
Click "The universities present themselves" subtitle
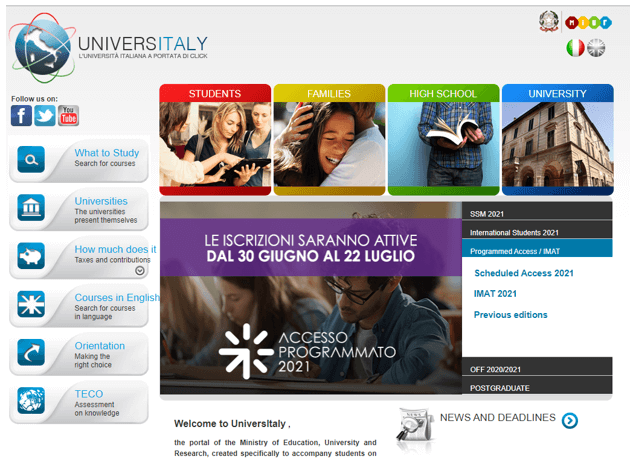coord(105,216)
